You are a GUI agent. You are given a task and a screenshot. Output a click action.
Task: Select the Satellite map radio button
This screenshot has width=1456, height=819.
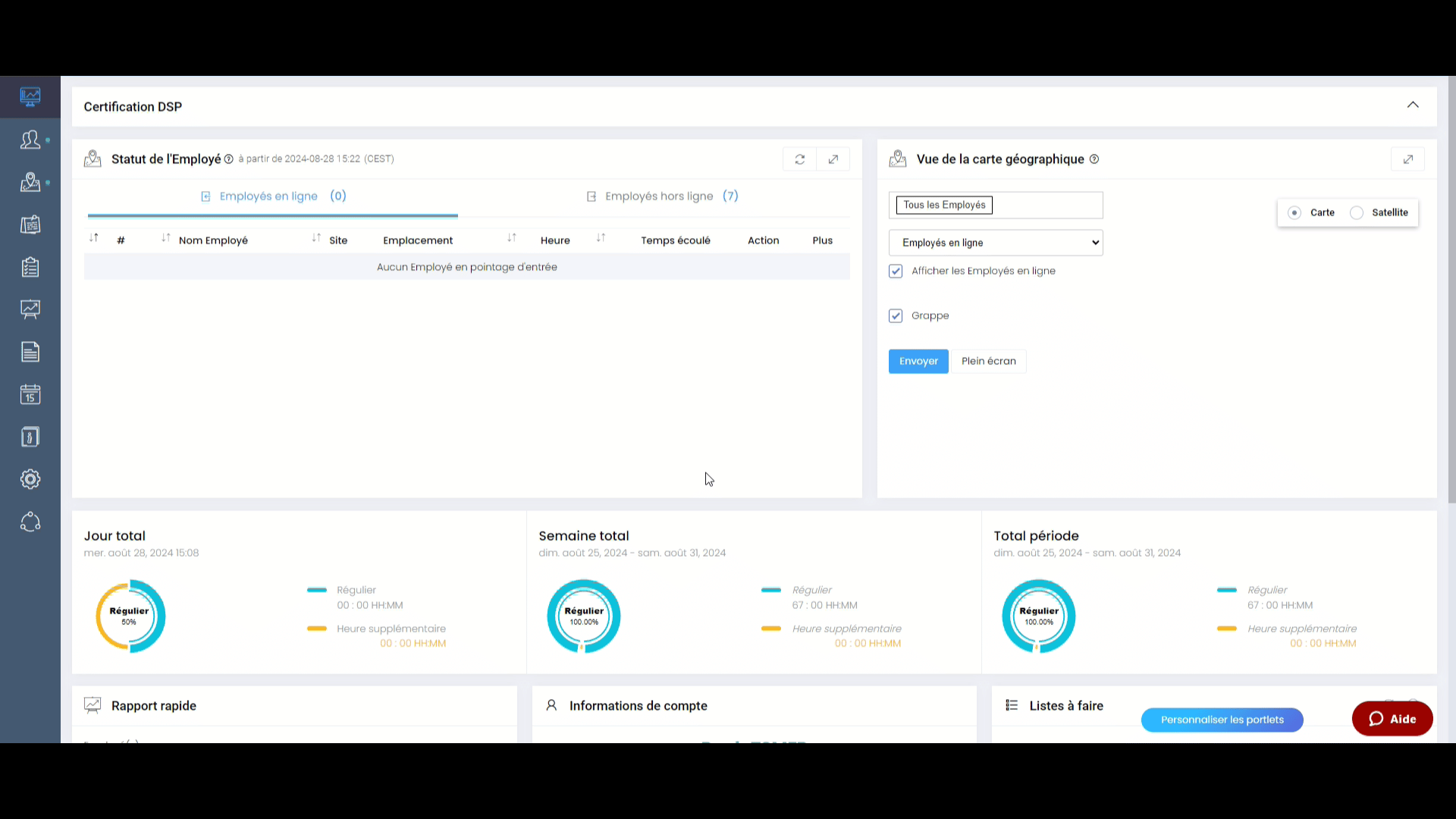coord(1357,213)
